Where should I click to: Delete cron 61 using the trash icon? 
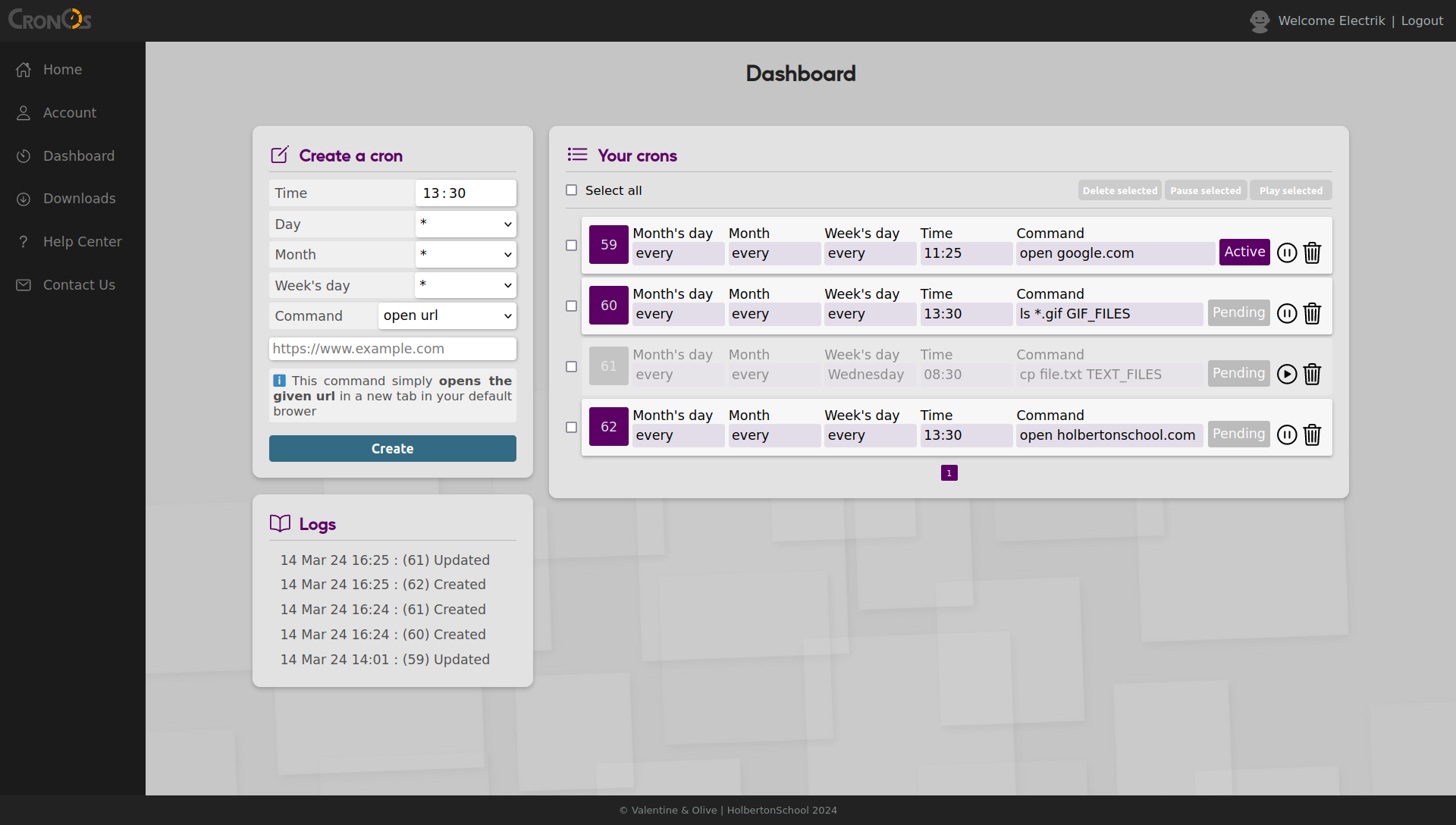click(1312, 374)
